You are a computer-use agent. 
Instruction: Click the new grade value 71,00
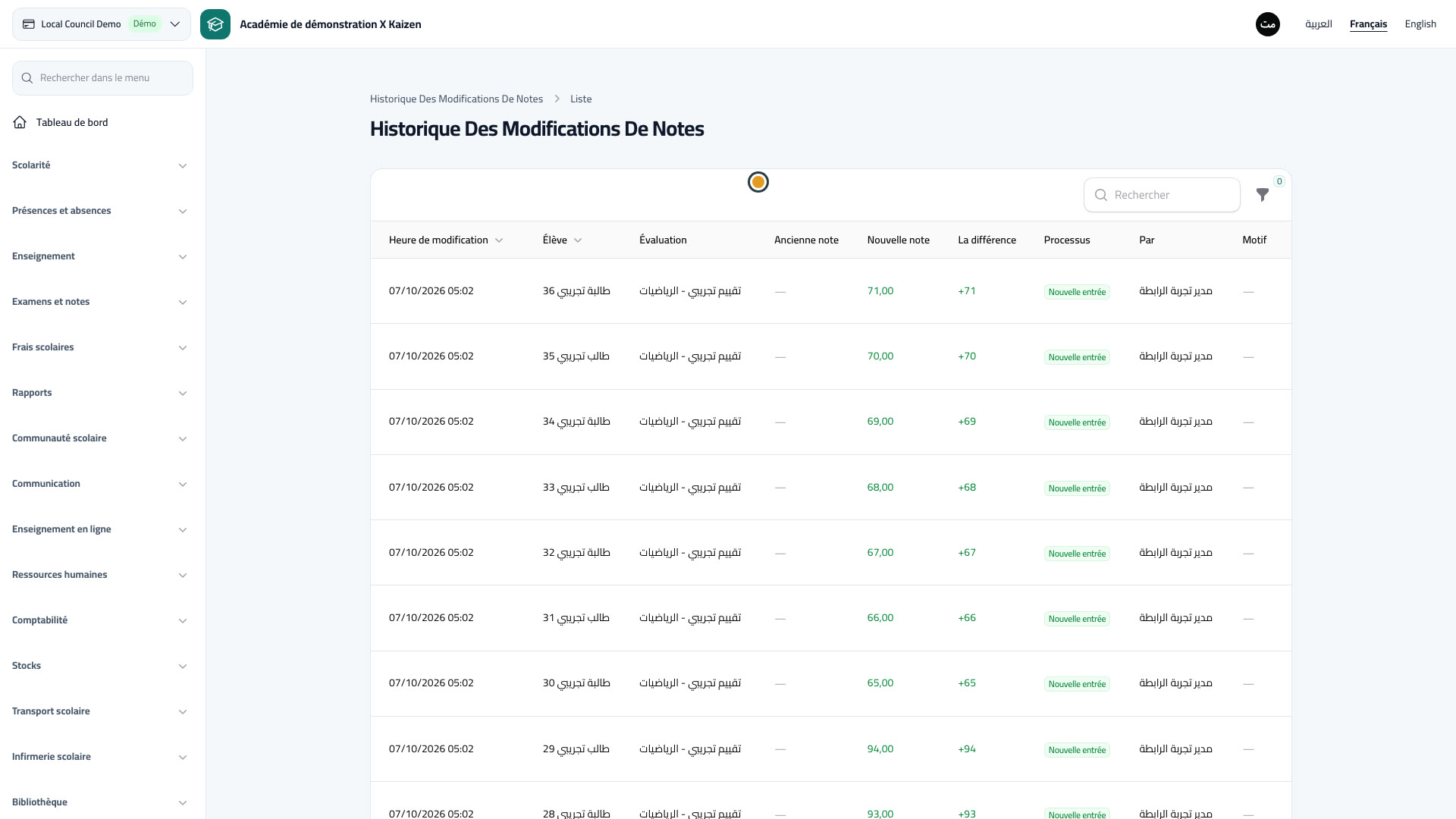coord(880,291)
